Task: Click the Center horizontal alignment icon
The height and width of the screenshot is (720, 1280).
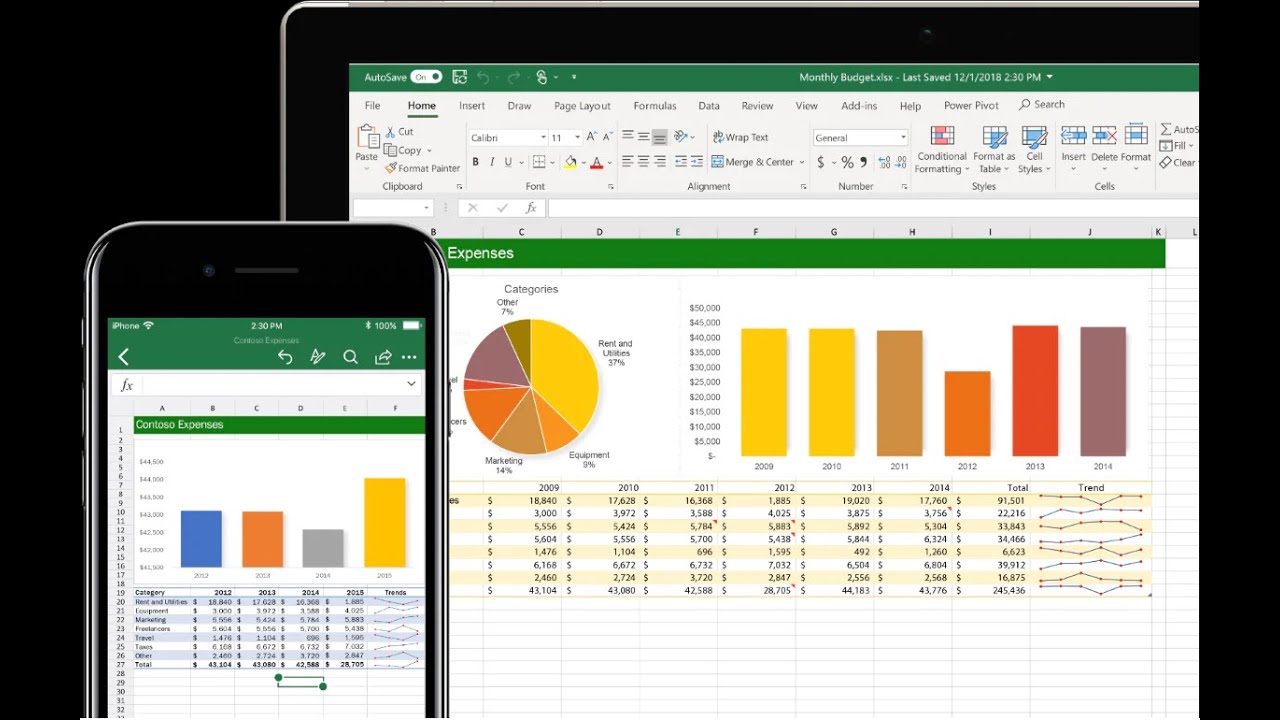Action: pyautogui.click(x=644, y=162)
